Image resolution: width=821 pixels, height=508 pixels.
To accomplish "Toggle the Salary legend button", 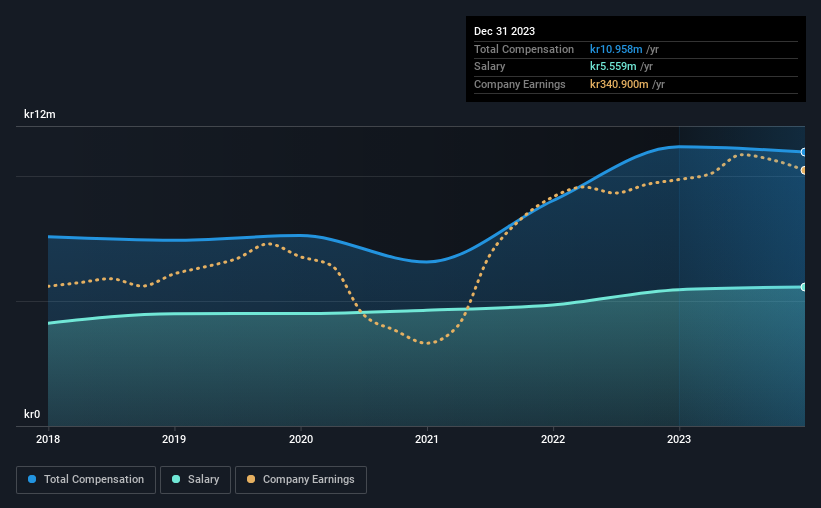I will (195, 480).
